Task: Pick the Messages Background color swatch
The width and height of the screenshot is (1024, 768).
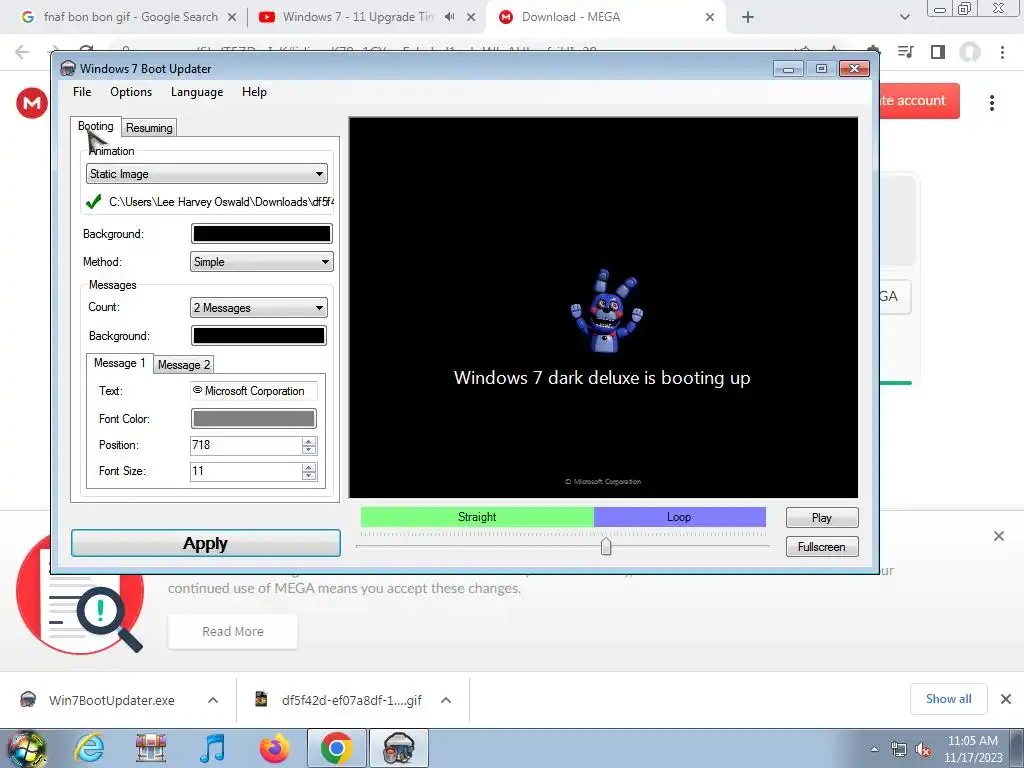Action: [259, 336]
